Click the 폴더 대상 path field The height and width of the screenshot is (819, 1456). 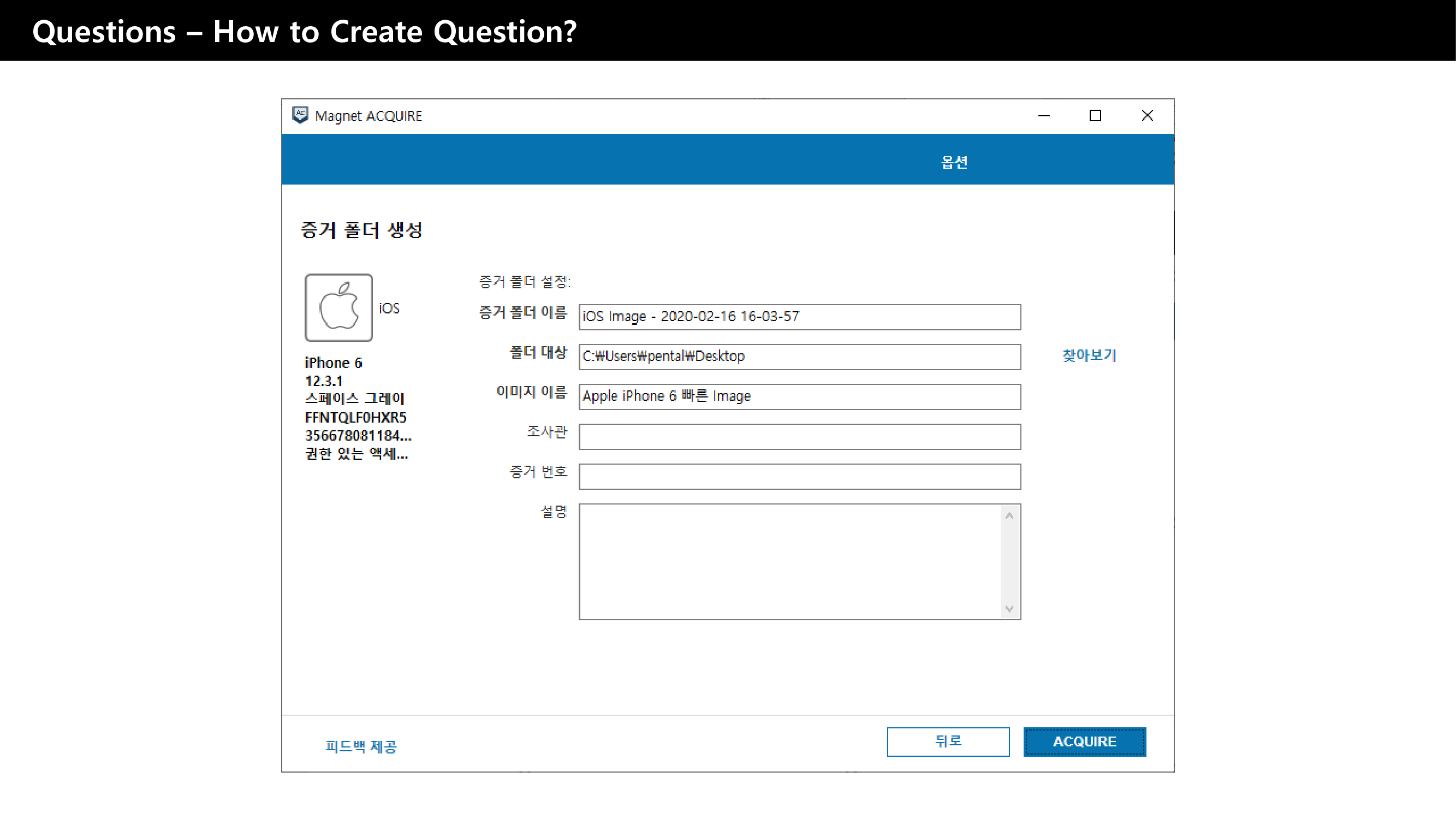point(799,357)
